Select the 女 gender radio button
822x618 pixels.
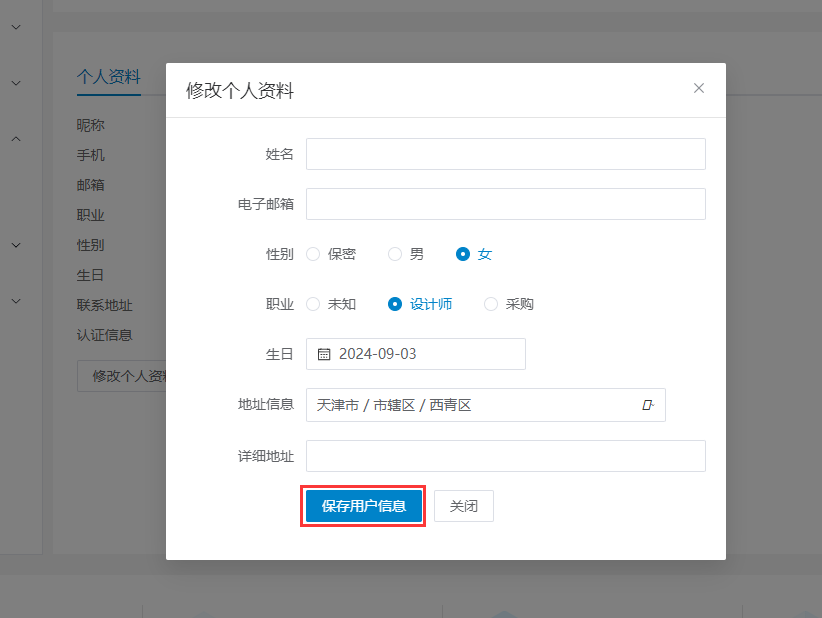463,254
